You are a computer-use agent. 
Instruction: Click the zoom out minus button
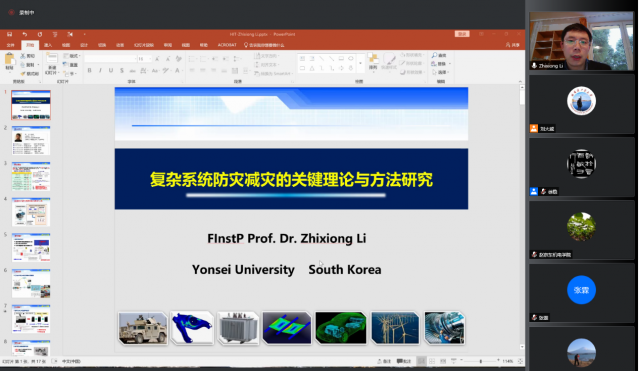pos(462,361)
